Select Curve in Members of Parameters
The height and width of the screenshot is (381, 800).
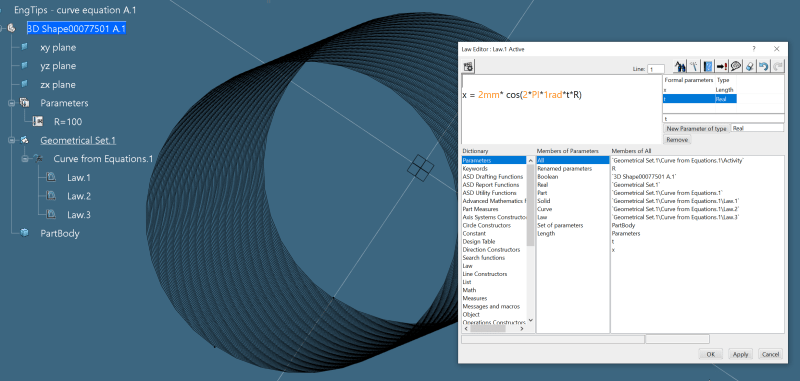544,209
